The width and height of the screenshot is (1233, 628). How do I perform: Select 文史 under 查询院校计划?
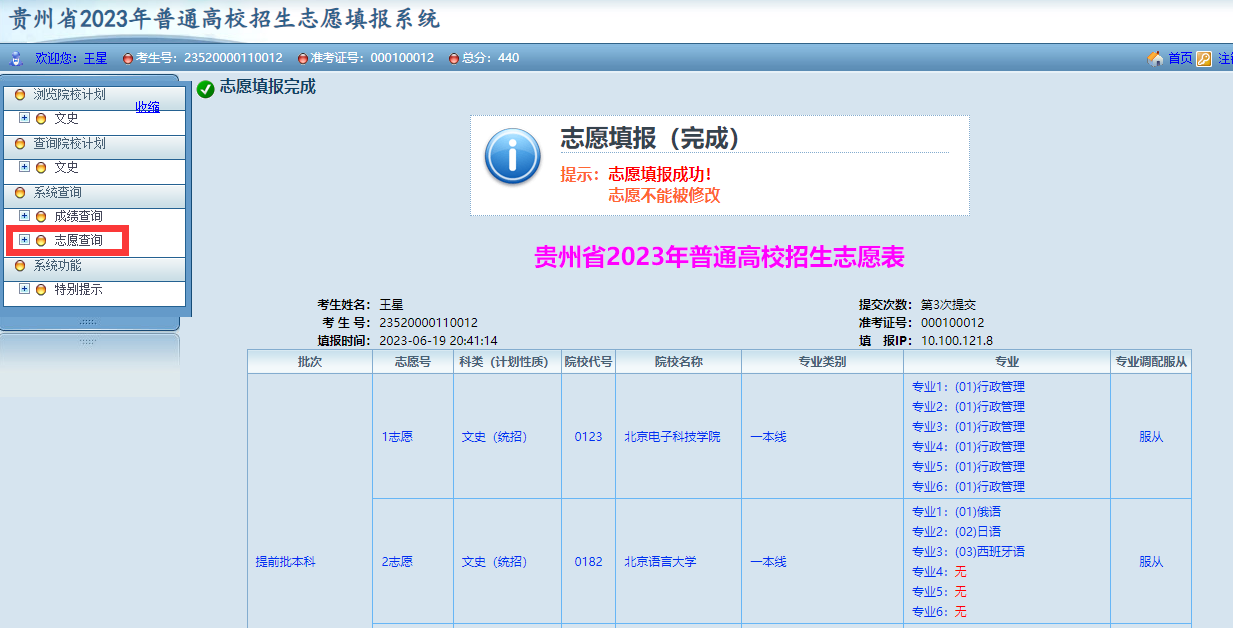click(66, 168)
